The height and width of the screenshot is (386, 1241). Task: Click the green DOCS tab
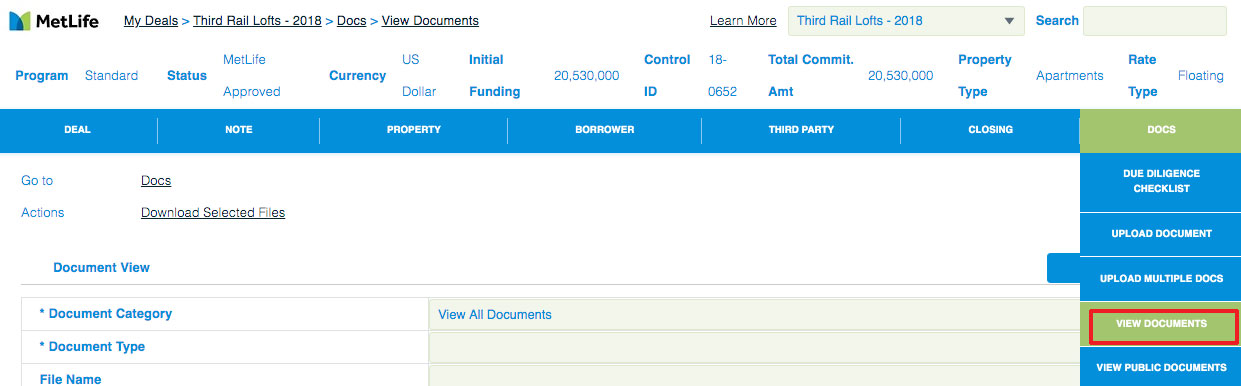tap(1161, 130)
